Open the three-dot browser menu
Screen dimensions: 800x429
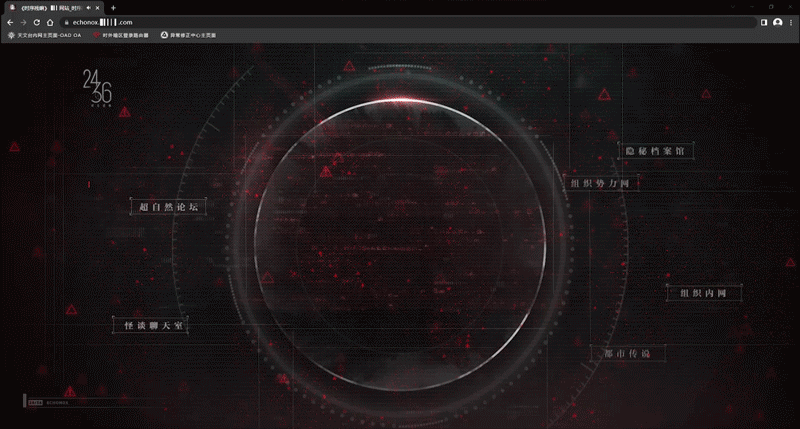(x=791, y=21)
